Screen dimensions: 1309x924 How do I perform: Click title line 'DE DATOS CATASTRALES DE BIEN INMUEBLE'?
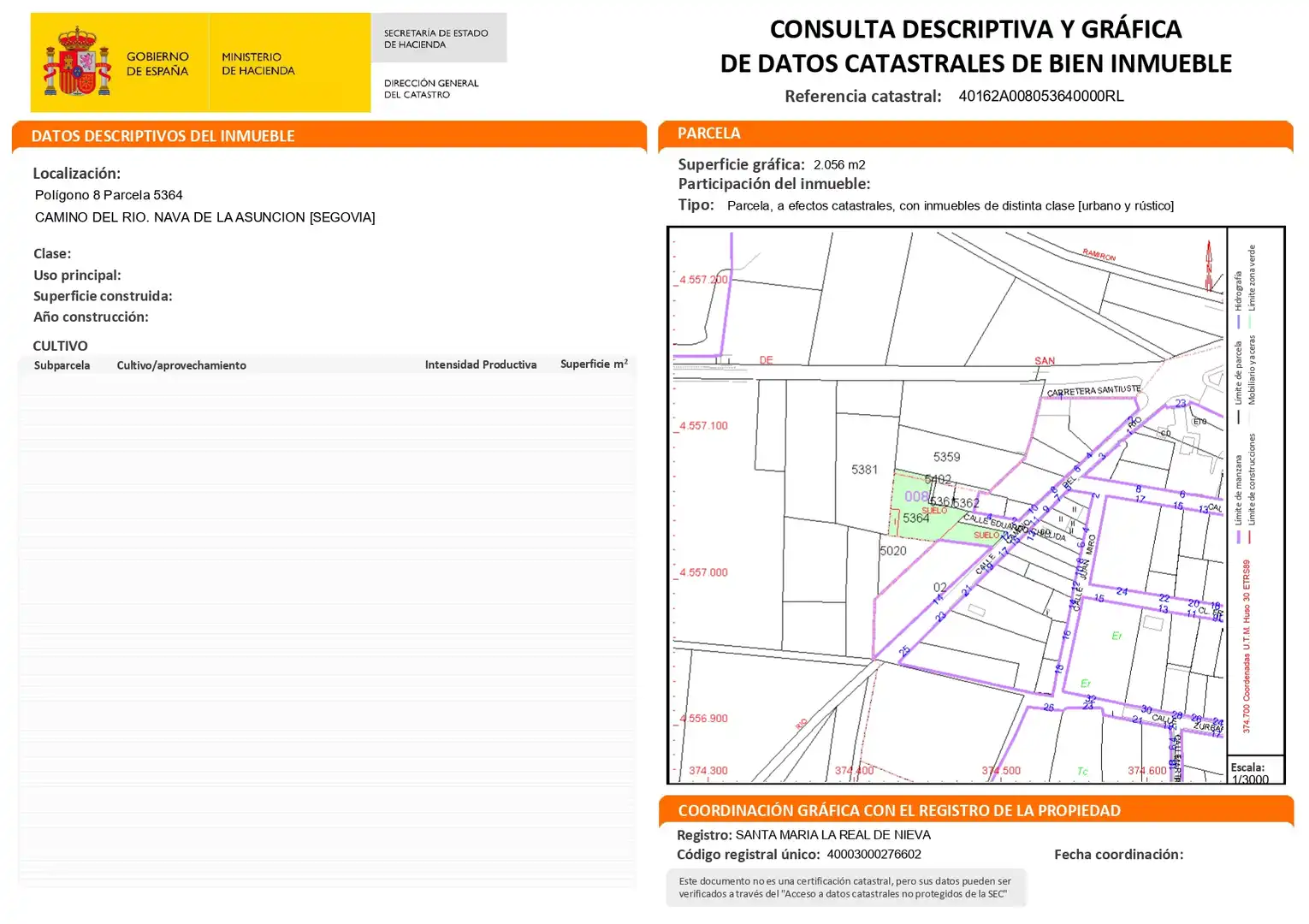(x=975, y=63)
